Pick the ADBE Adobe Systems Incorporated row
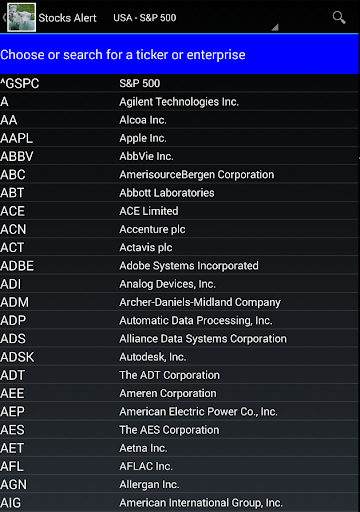The height and width of the screenshot is (512, 360). pyautogui.click(x=179, y=266)
